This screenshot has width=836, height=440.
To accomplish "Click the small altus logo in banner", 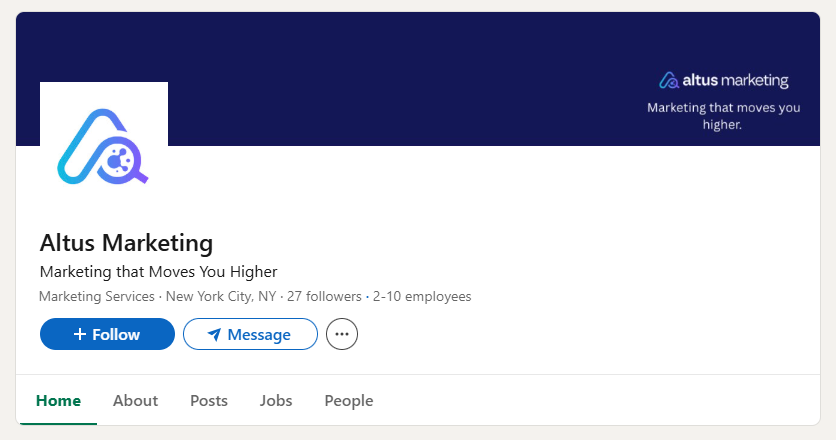I will pos(668,80).
